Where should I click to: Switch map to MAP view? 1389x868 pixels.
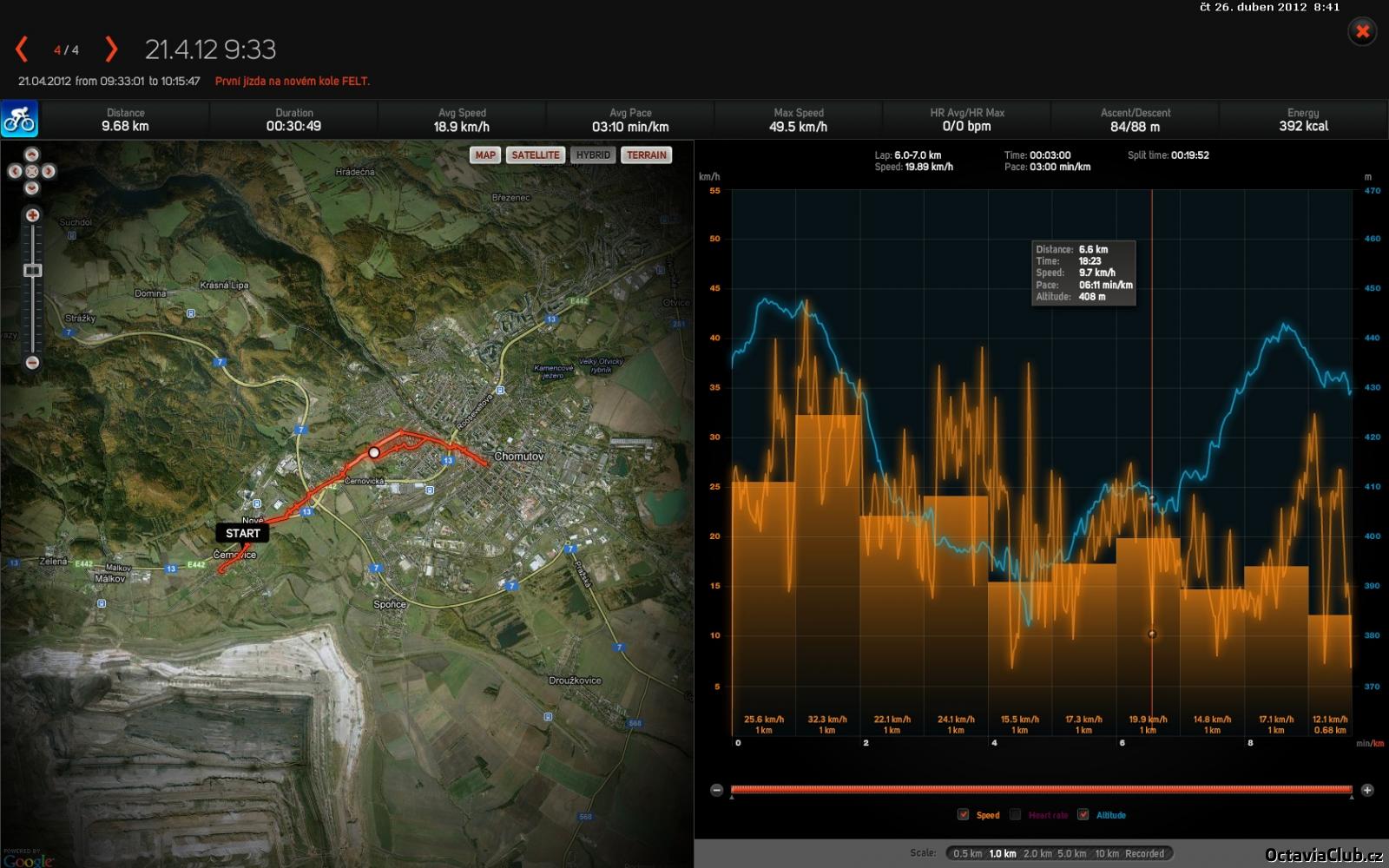point(485,155)
